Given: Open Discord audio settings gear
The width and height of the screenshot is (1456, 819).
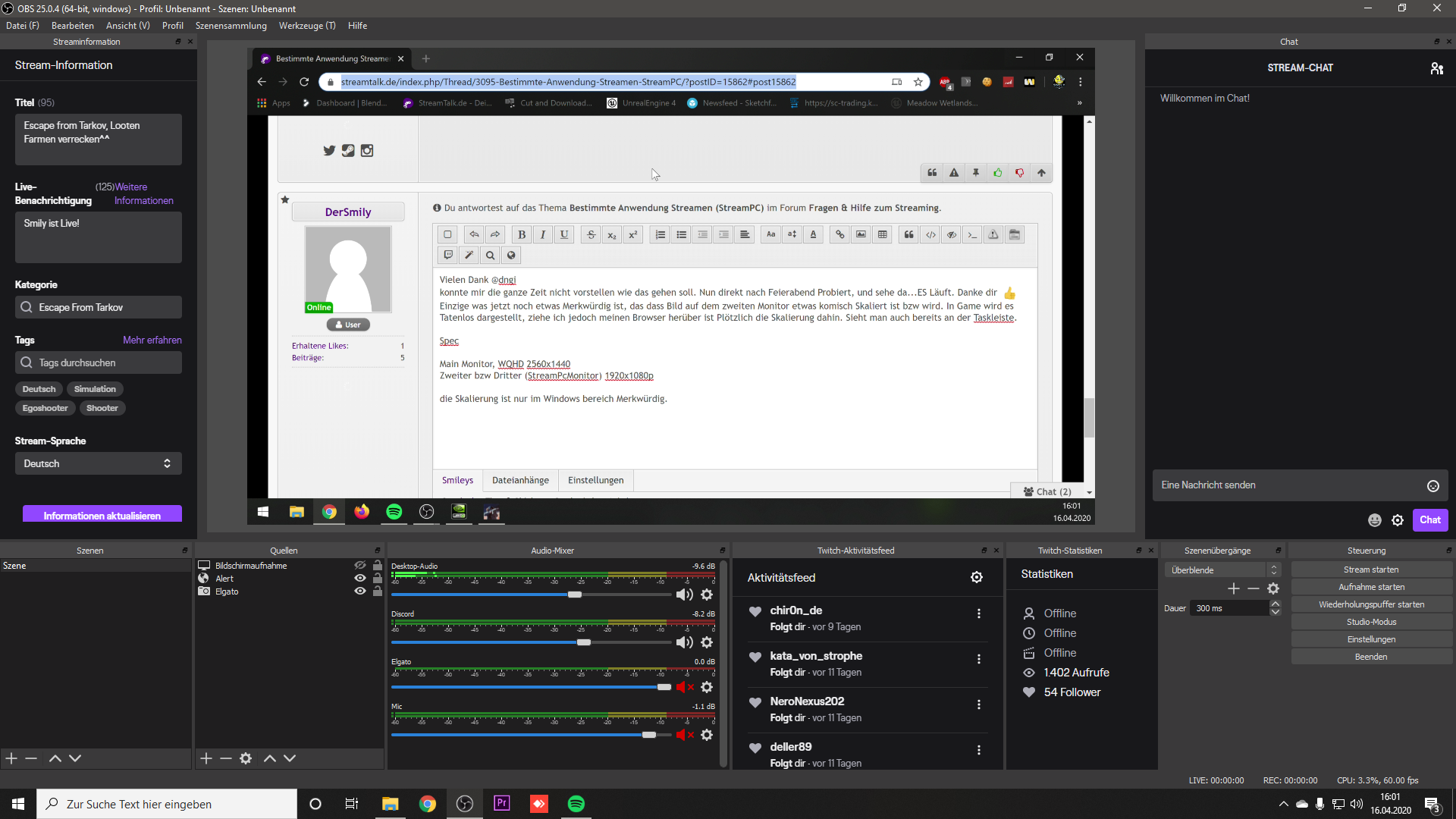Looking at the screenshot, I should pyautogui.click(x=707, y=642).
